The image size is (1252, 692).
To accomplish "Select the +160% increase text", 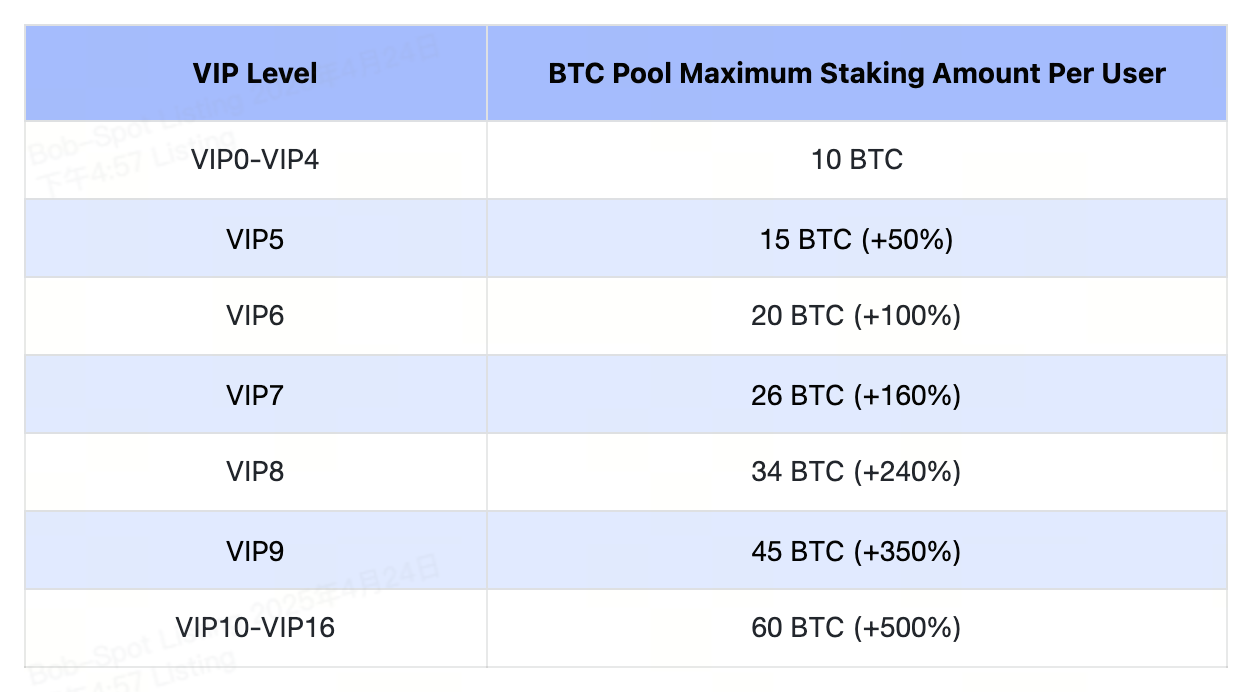I will pos(907,394).
